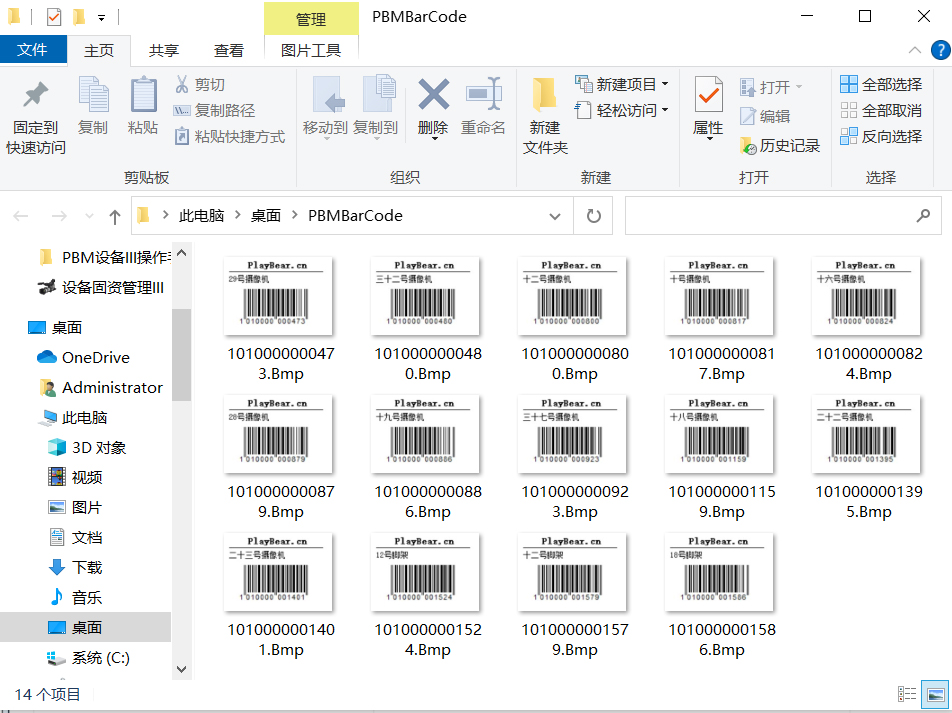This screenshot has height=713, width=952.
Task: Click the 历史记录 history icon
Action: (x=749, y=146)
